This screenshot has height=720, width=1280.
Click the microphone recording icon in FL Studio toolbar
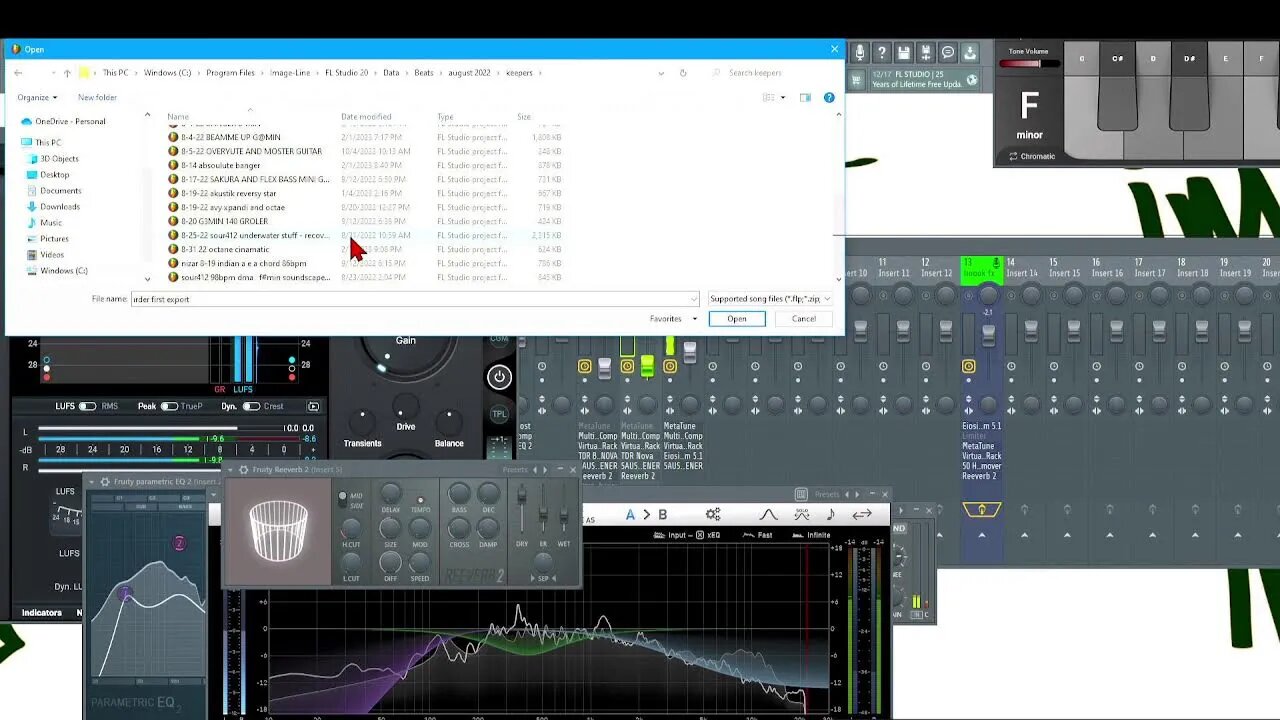click(x=860, y=53)
